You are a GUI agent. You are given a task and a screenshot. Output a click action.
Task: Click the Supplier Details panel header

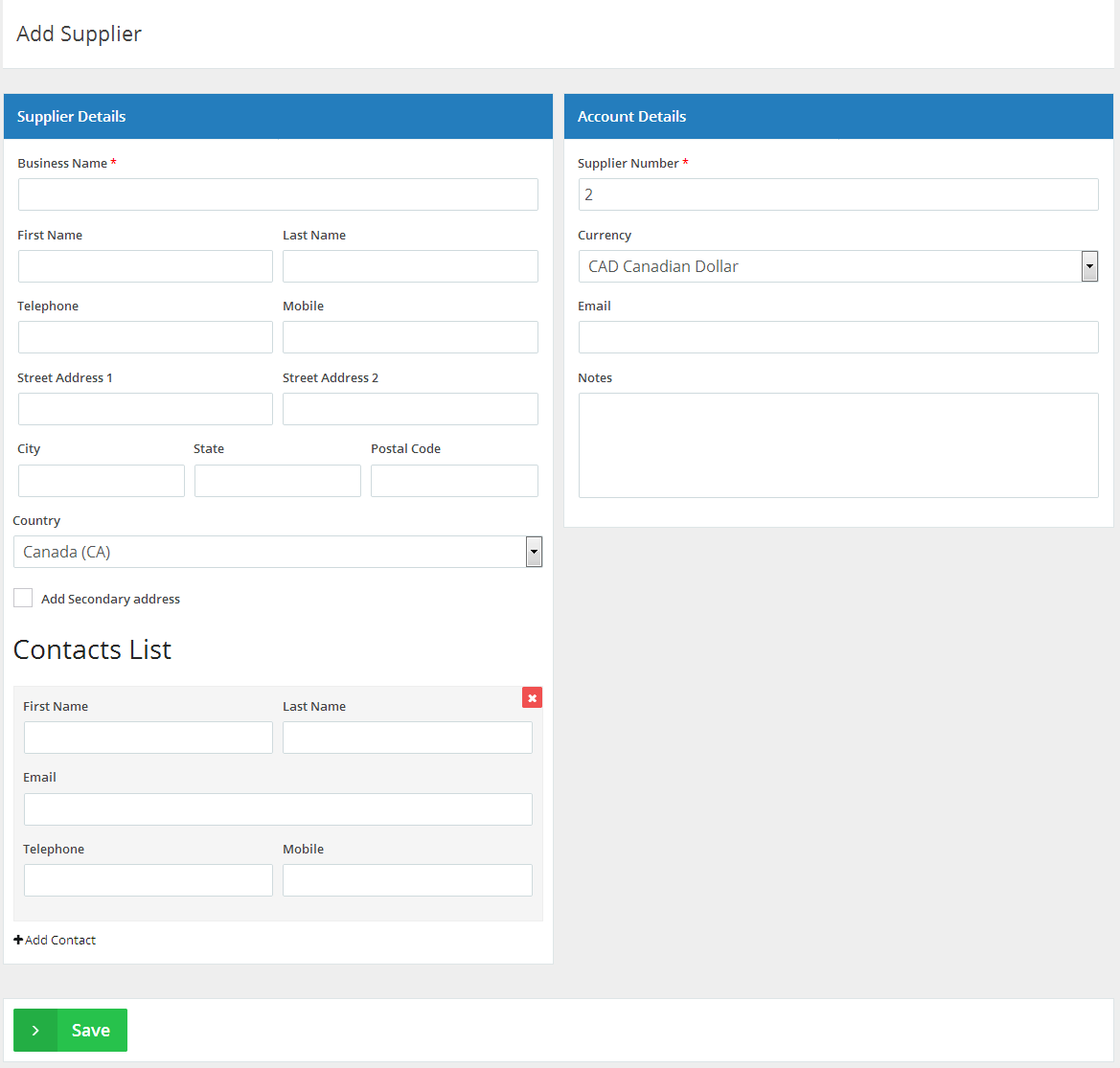click(x=278, y=116)
